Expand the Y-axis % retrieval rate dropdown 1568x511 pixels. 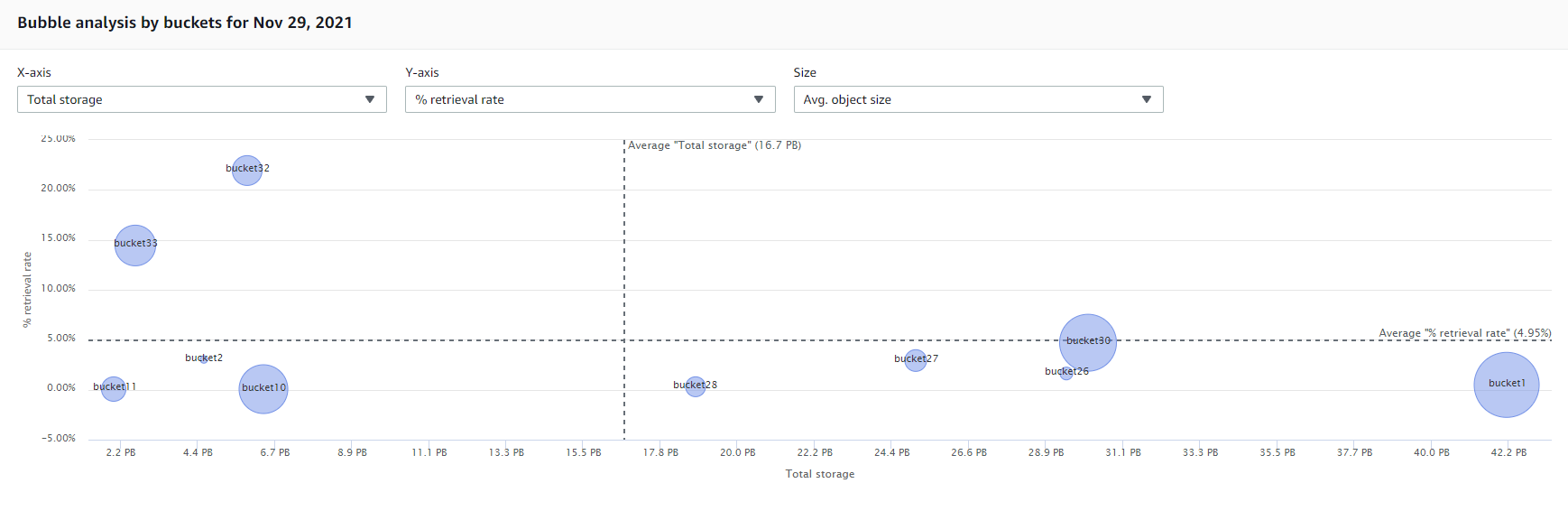pos(589,99)
